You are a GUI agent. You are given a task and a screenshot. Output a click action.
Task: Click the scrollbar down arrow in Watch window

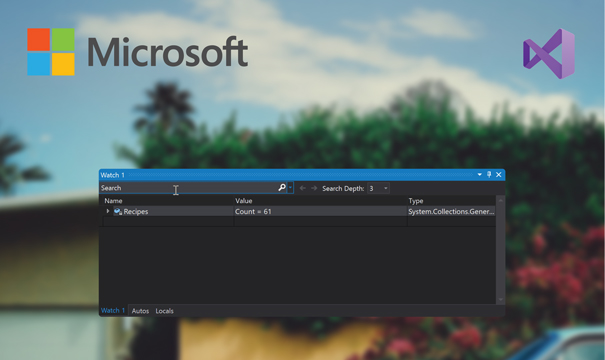coord(500,299)
